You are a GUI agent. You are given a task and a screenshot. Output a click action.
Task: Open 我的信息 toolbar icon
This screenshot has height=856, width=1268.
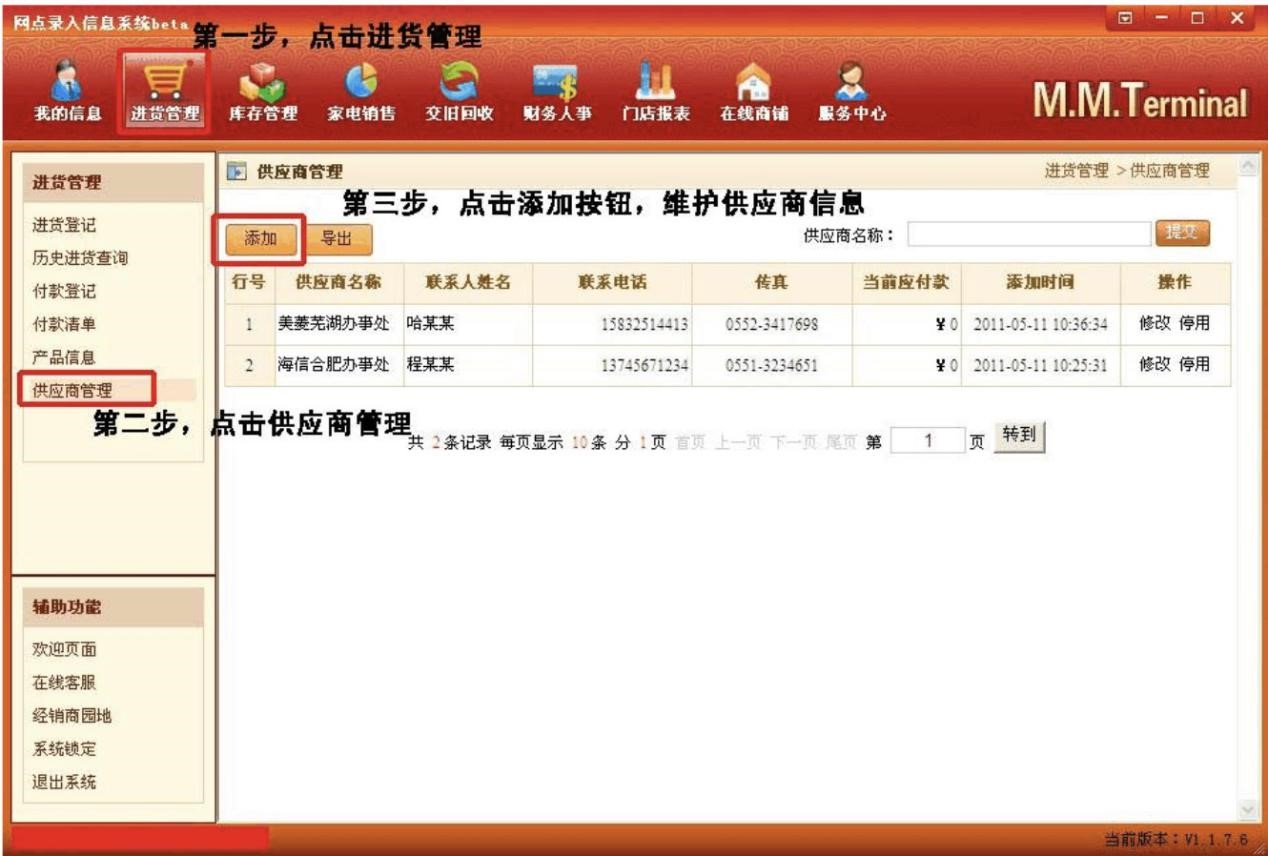click(68, 81)
